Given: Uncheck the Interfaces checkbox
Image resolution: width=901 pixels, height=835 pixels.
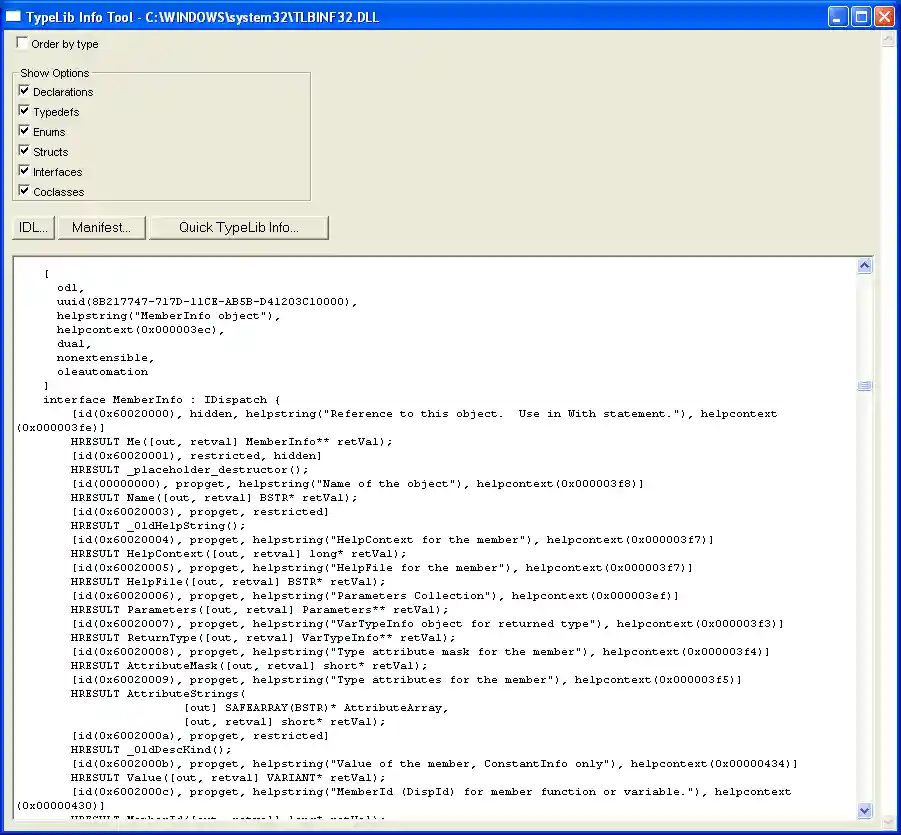Looking at the screenshot, I should (x=24, y=171).
